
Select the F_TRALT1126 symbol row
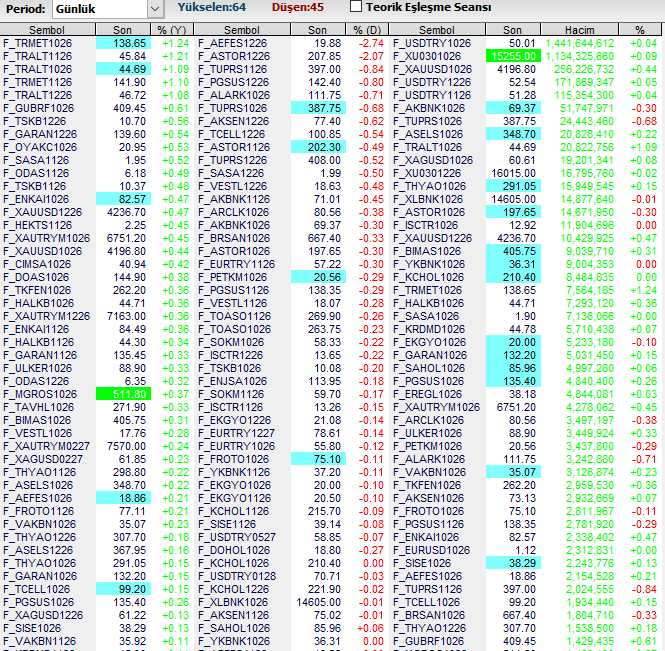(x=38, y=56)
